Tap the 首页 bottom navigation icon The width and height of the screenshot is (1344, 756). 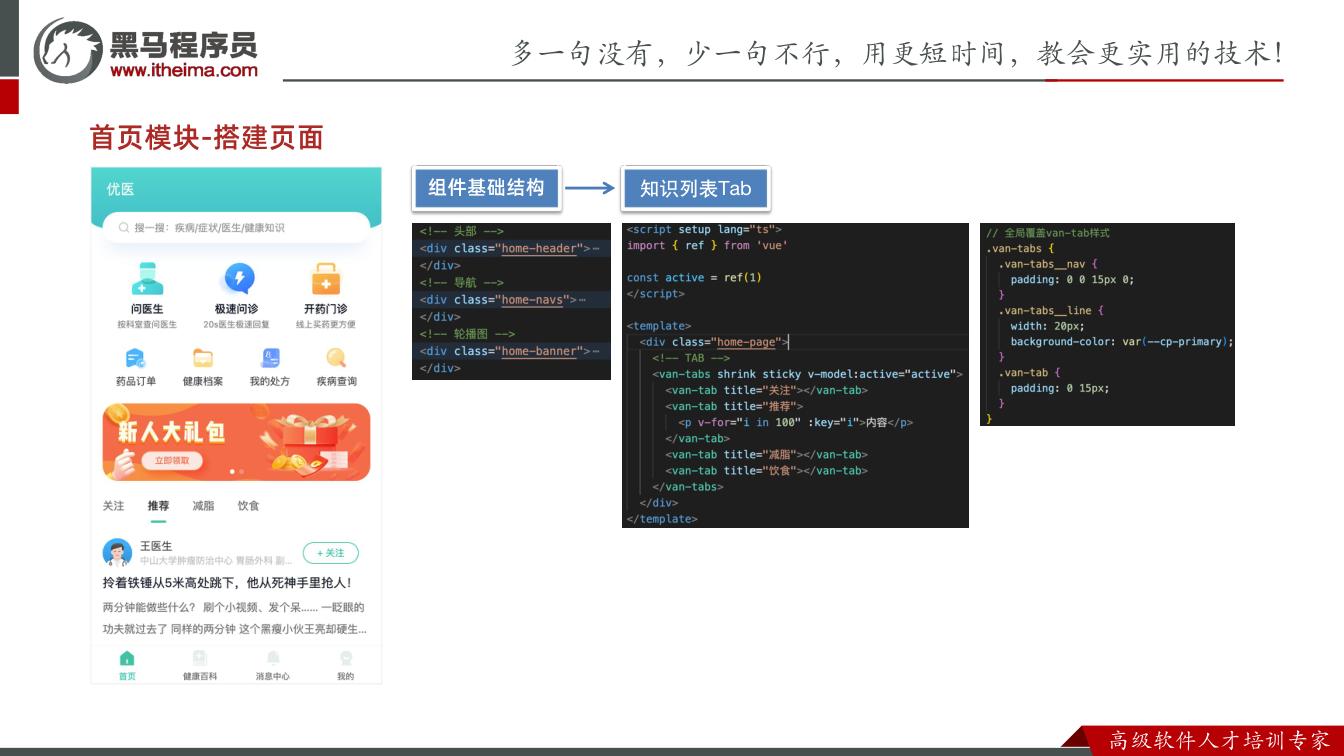click(127, 658)
